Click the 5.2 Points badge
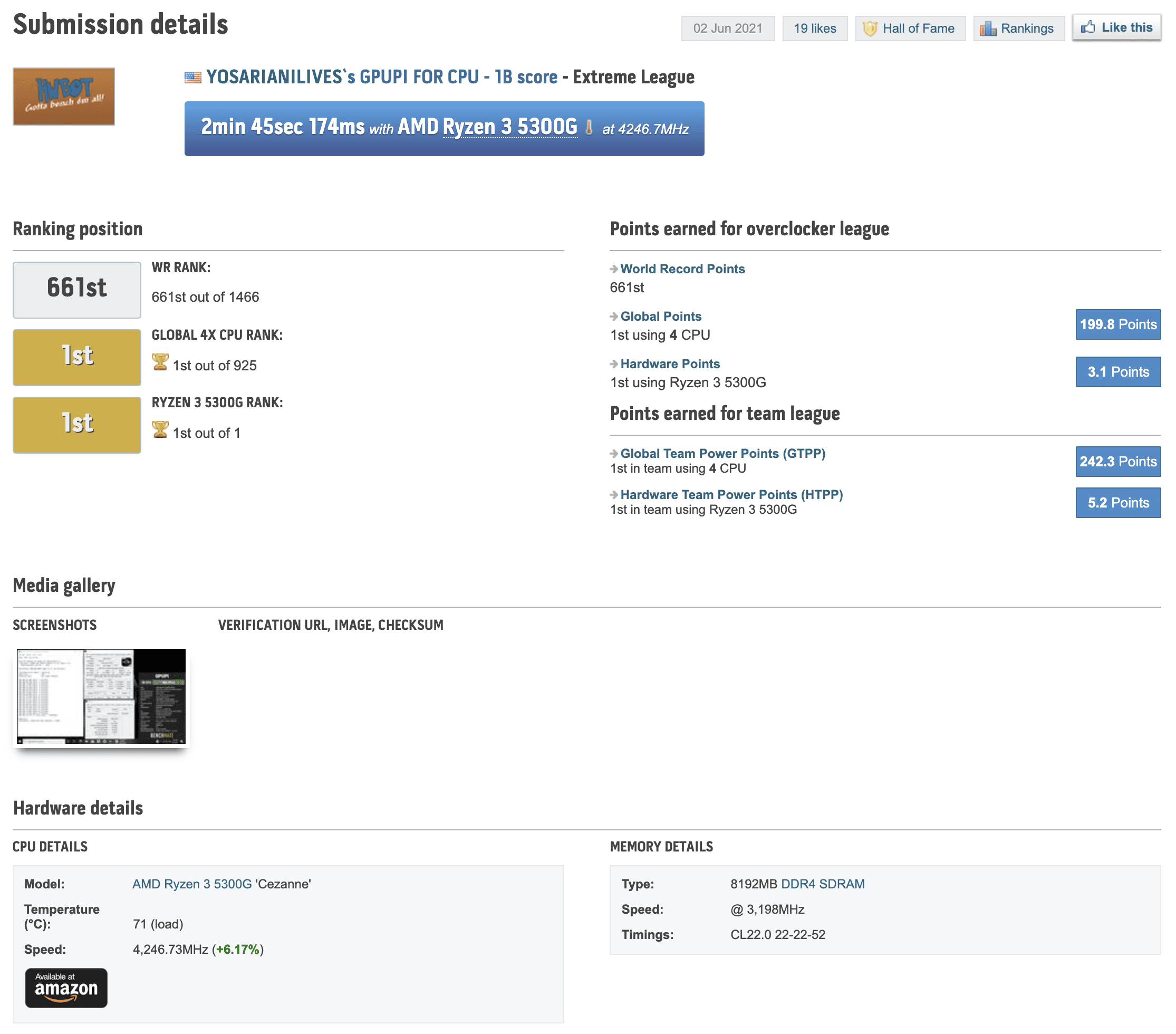The image size is (1176, 1034). [x=1118, y=503]
